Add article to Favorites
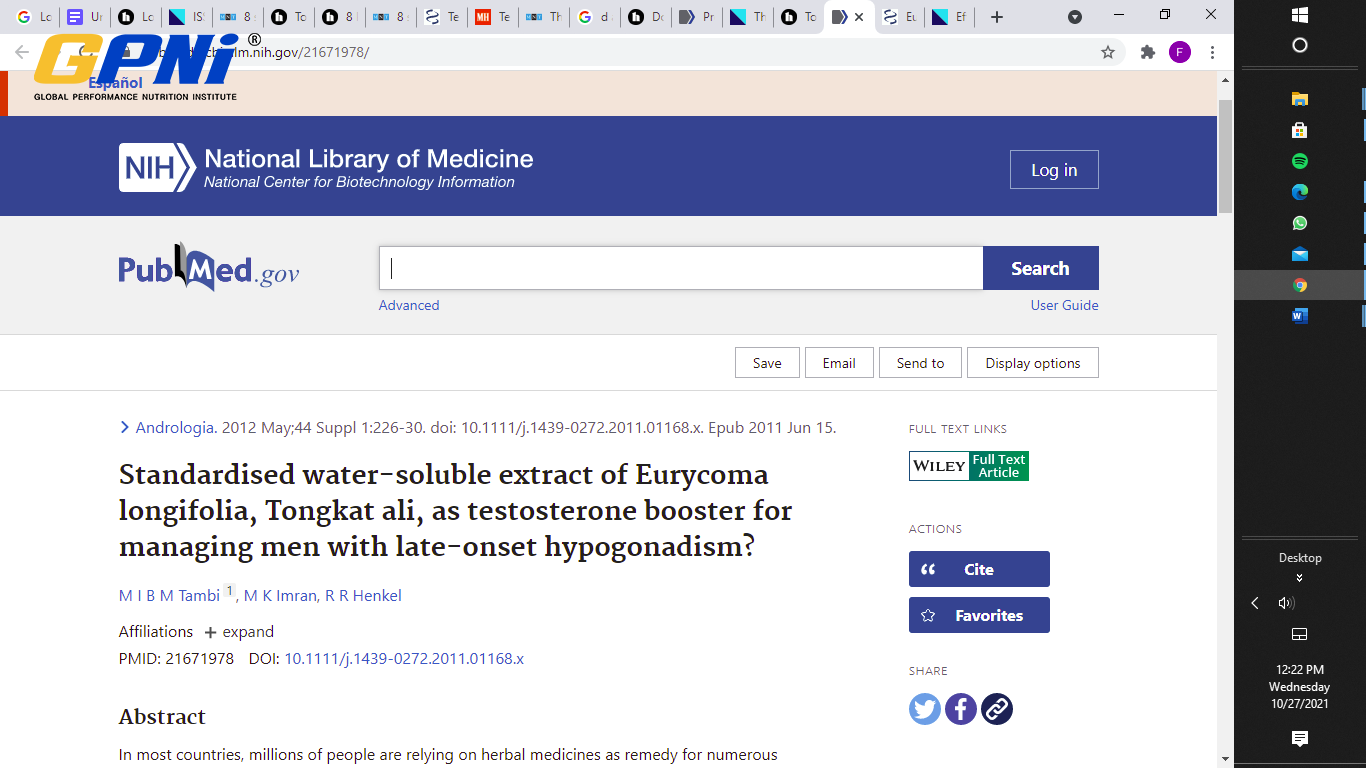Screen dimensions: 1366x768 click(979, 615)
